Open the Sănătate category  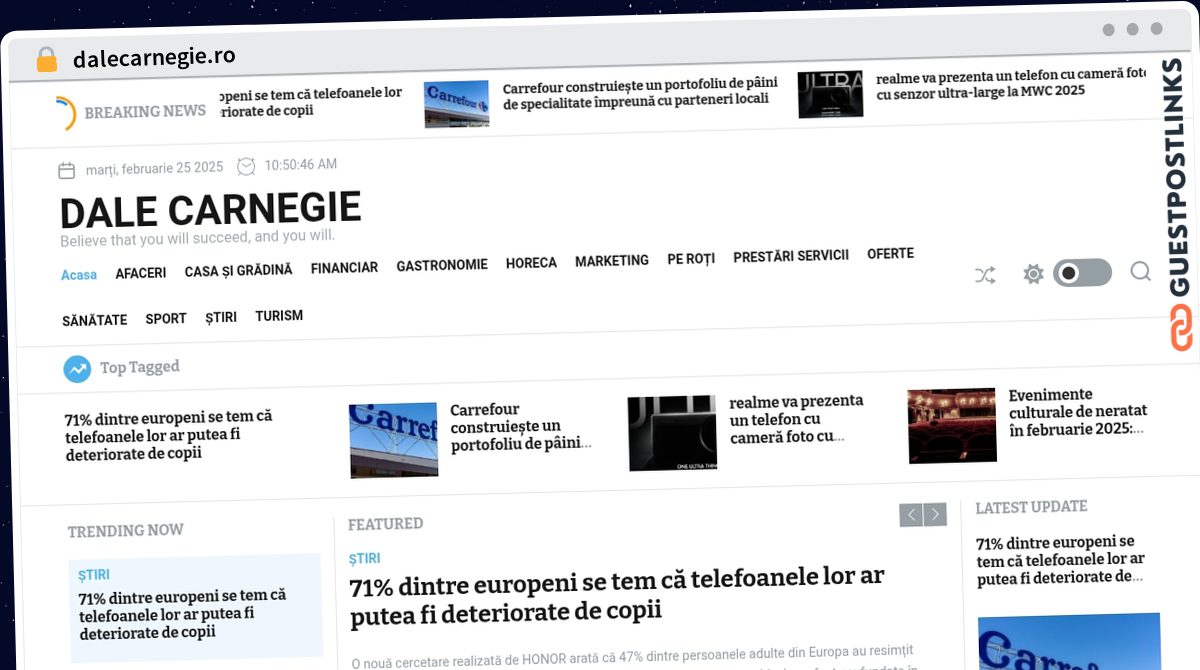[95, 321]
